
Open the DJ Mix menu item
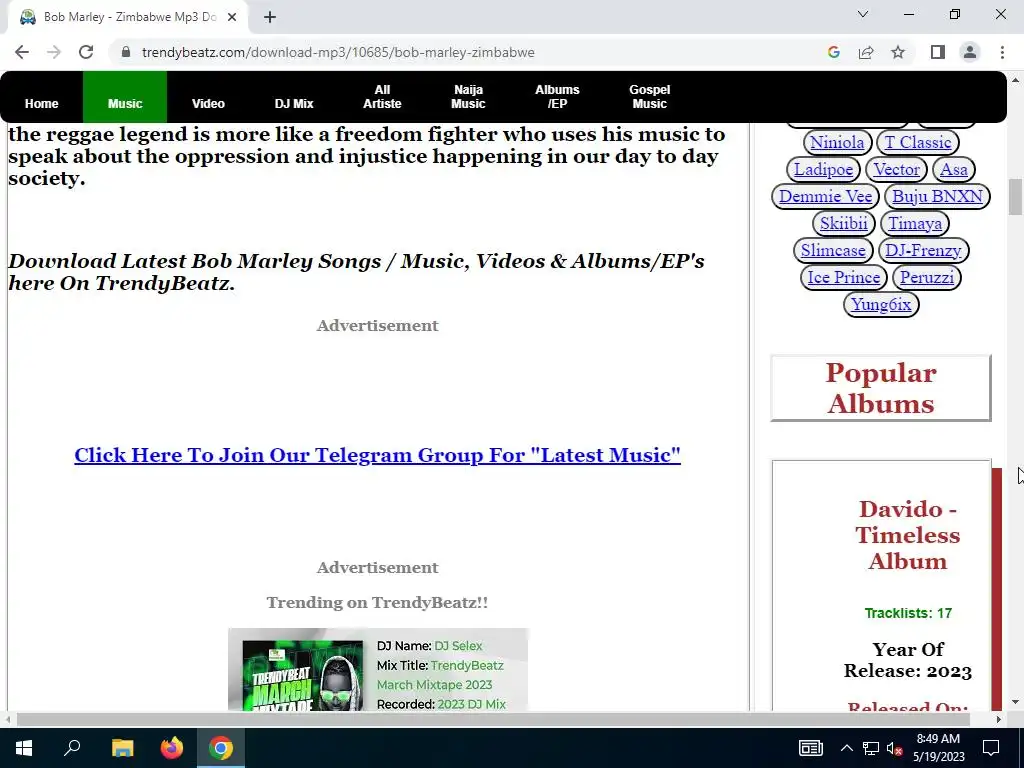click(x=294, y=103)
